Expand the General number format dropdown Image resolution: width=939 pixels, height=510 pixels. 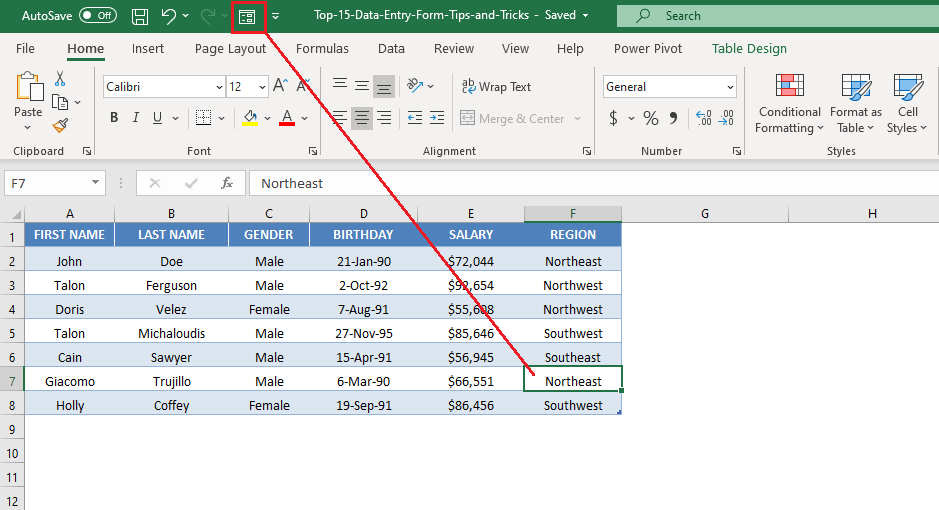coord(730,87)
